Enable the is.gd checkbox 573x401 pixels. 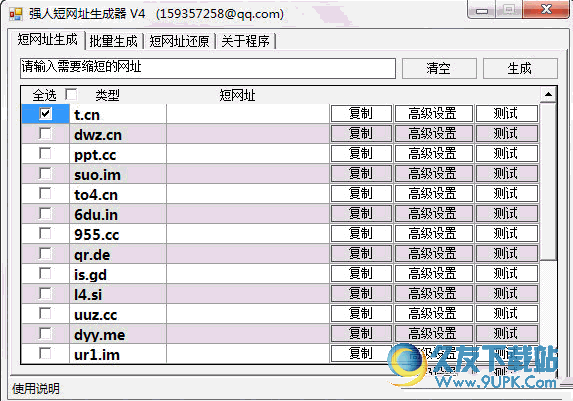45,273
